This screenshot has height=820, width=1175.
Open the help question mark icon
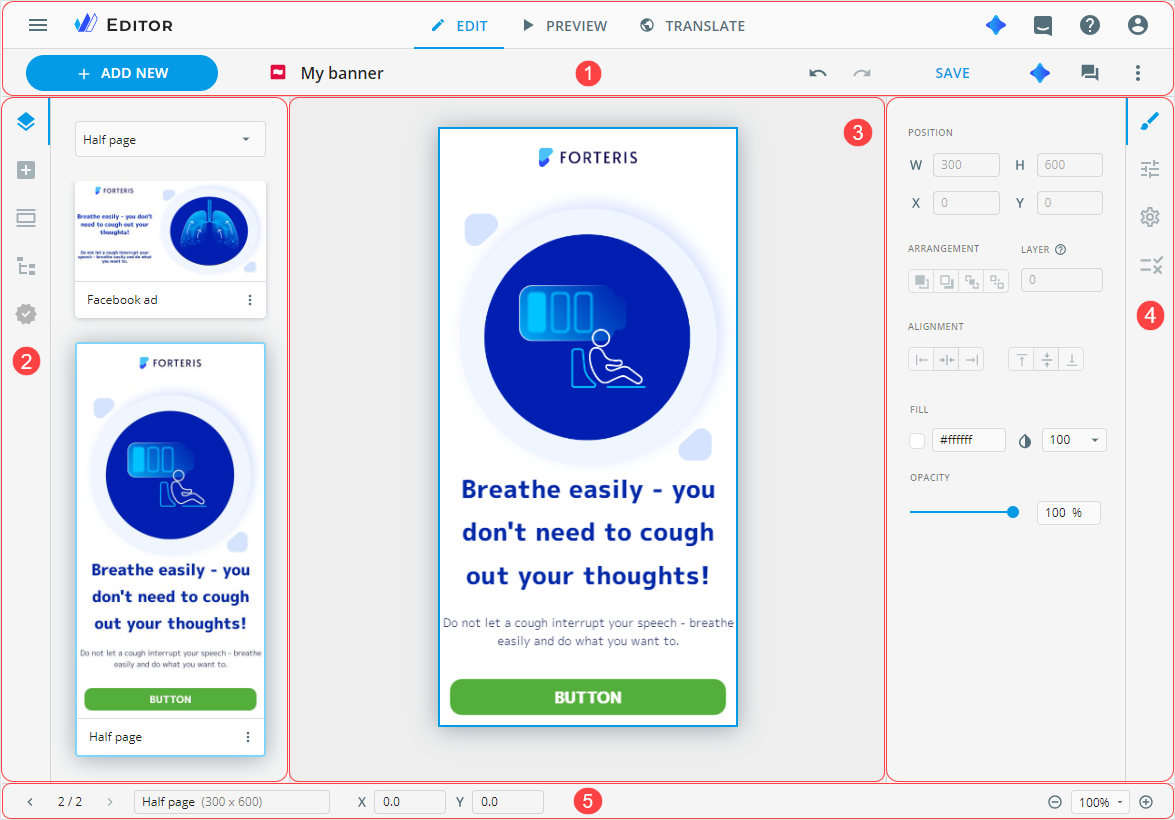point(1090,26)
